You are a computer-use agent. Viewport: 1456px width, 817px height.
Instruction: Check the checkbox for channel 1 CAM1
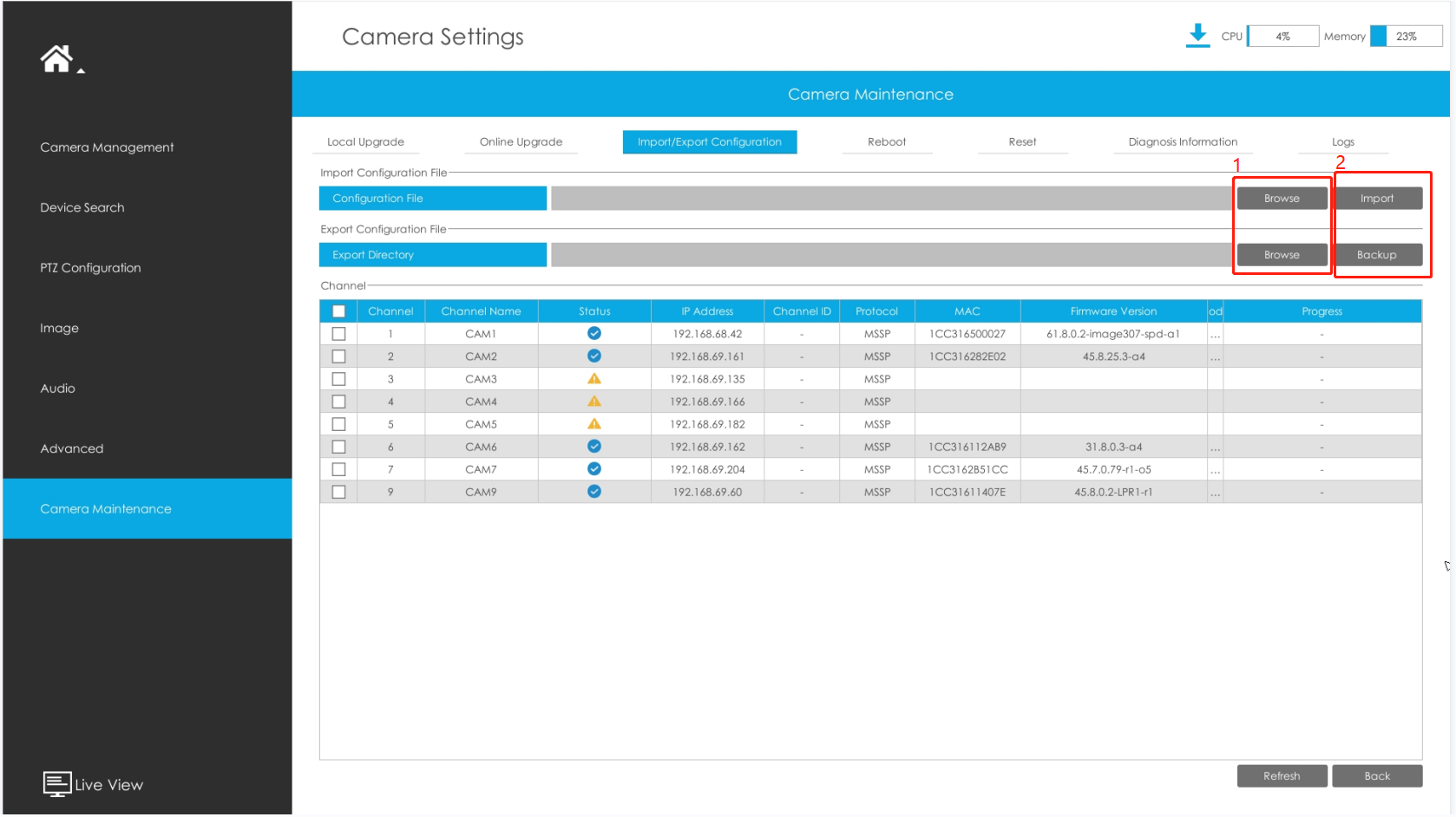[338, 334]
